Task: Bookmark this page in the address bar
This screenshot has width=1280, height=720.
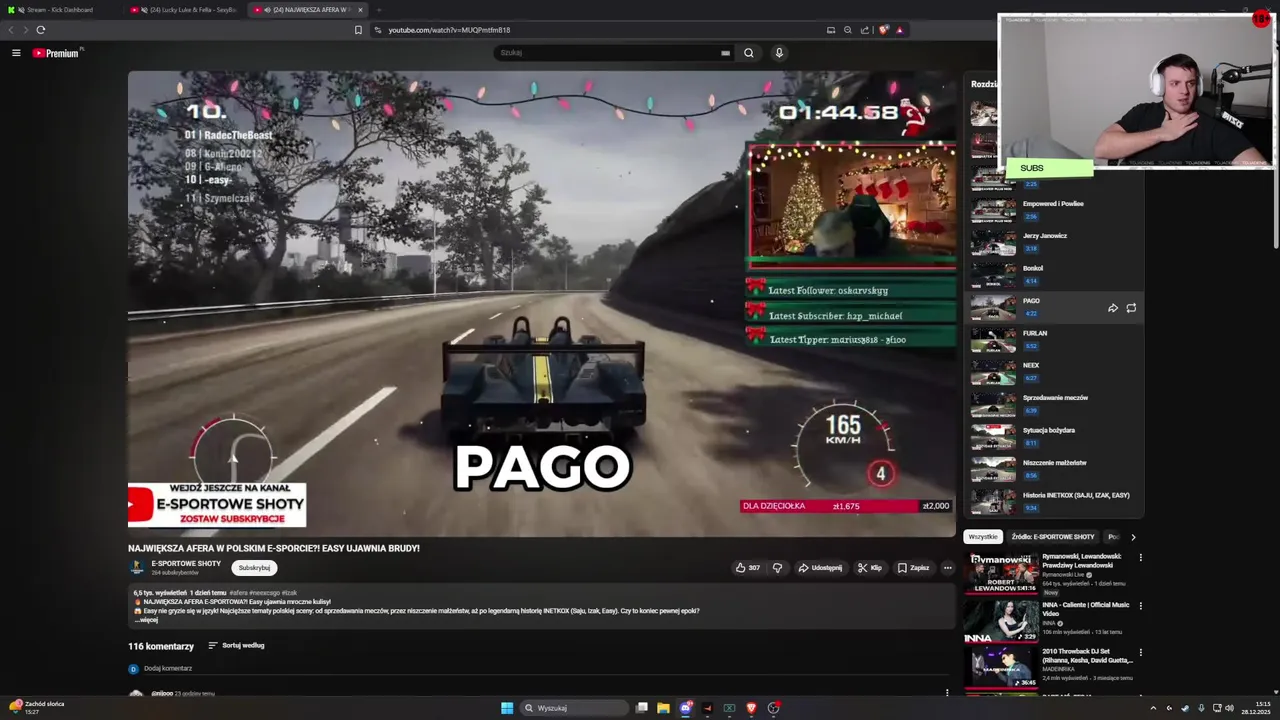Action: 358,30
